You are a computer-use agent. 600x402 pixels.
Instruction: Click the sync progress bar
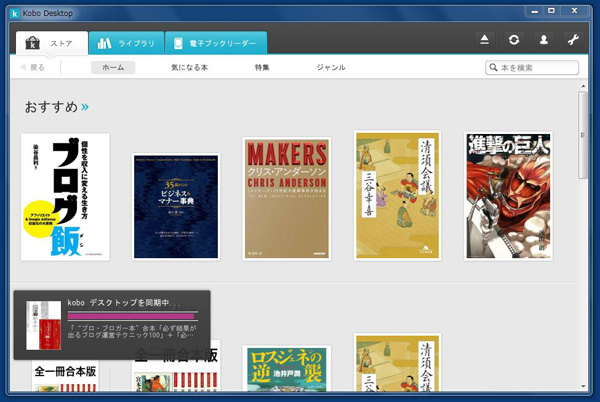pos(133,316)
